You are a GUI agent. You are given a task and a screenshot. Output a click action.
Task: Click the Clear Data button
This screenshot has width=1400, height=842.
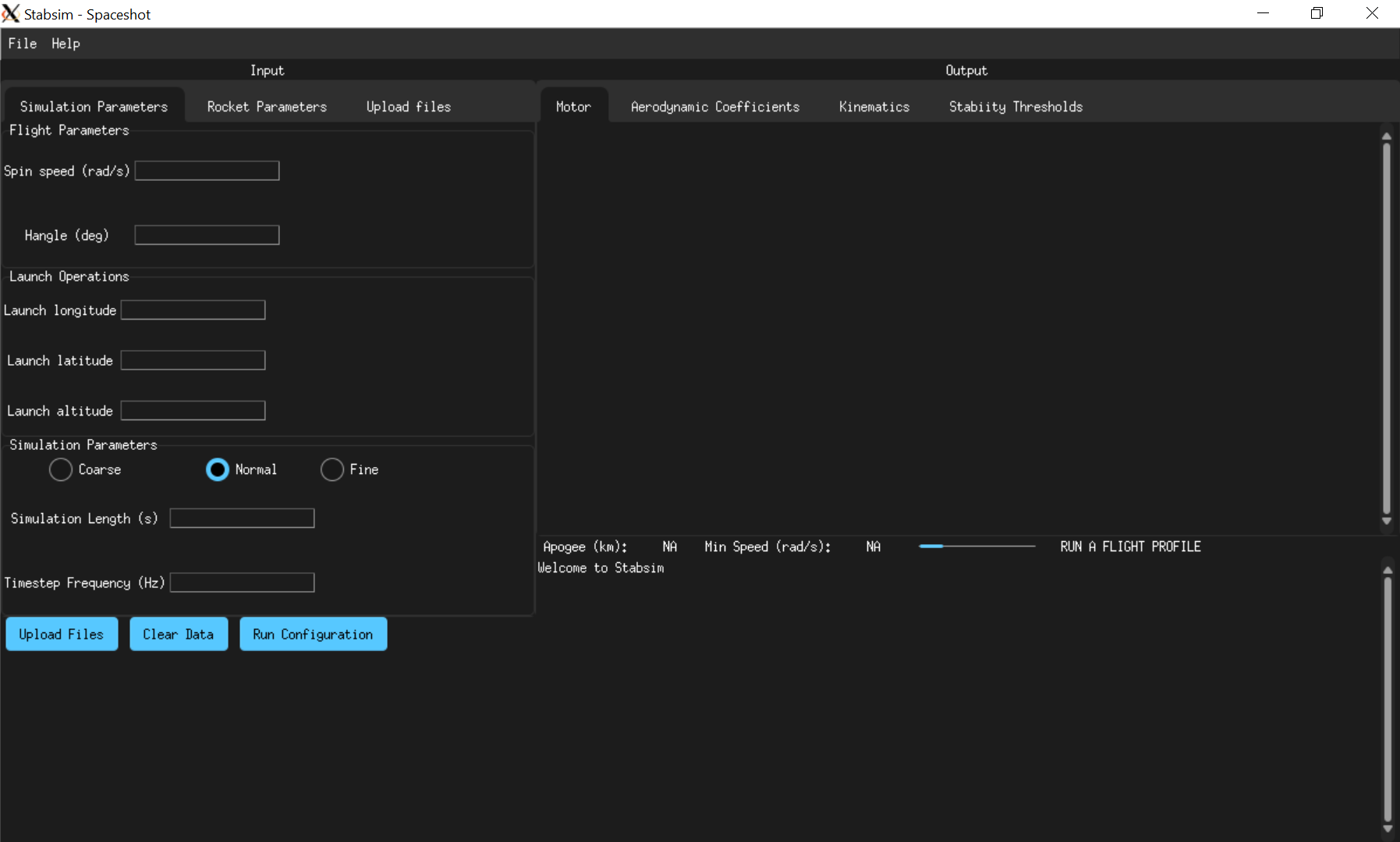[179, 634]
